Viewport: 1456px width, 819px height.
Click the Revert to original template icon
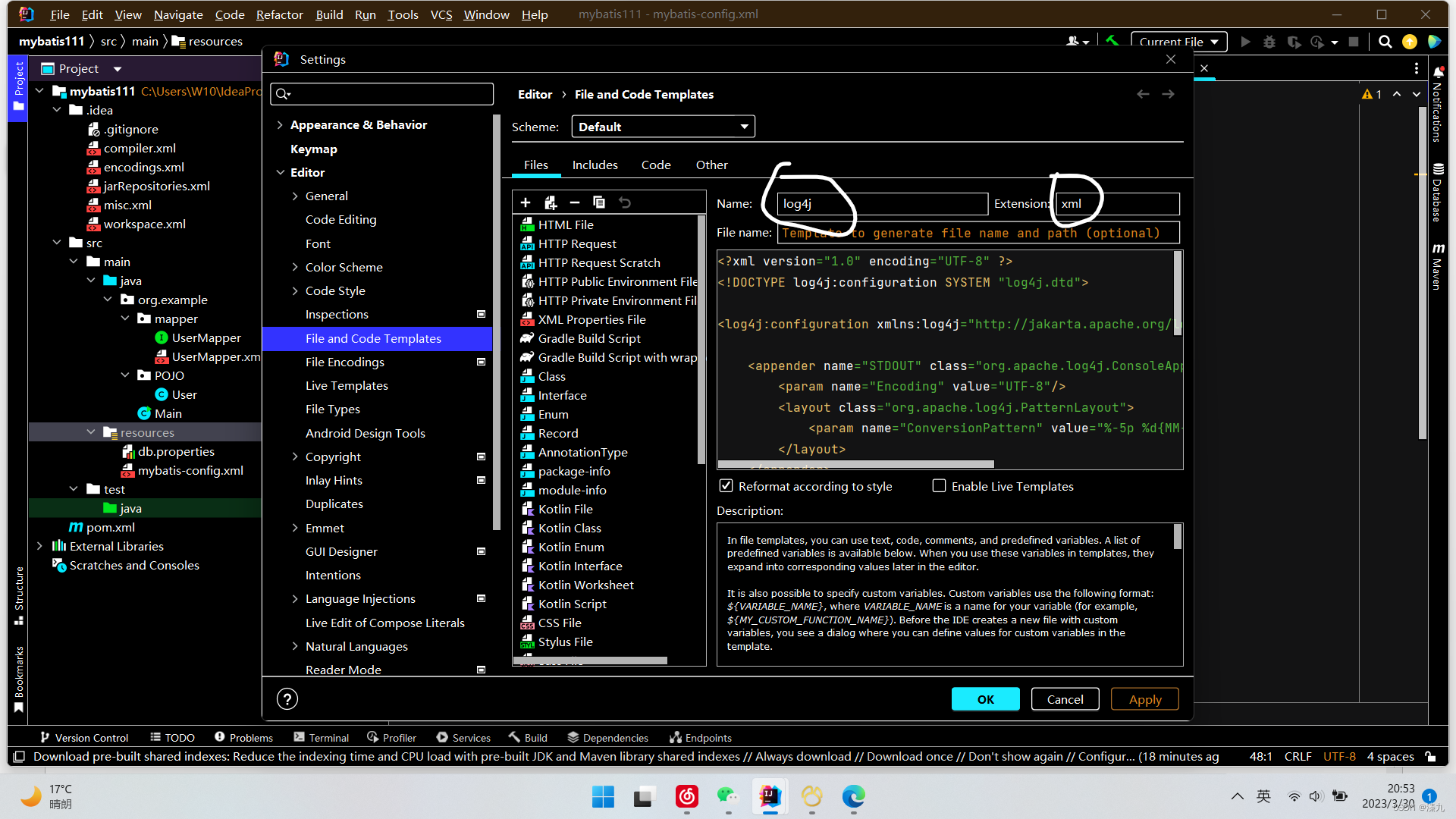click(x=624, y=202)
